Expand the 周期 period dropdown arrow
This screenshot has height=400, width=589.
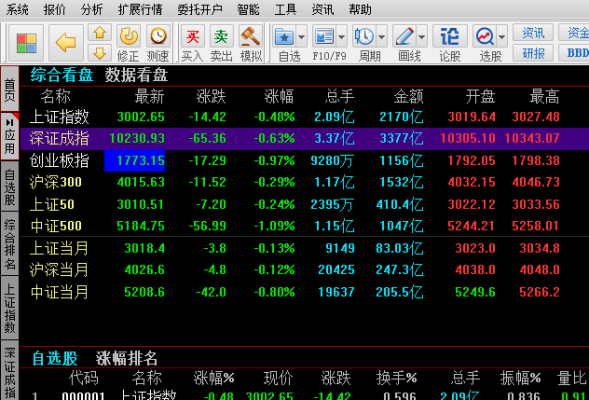(382, 37)
